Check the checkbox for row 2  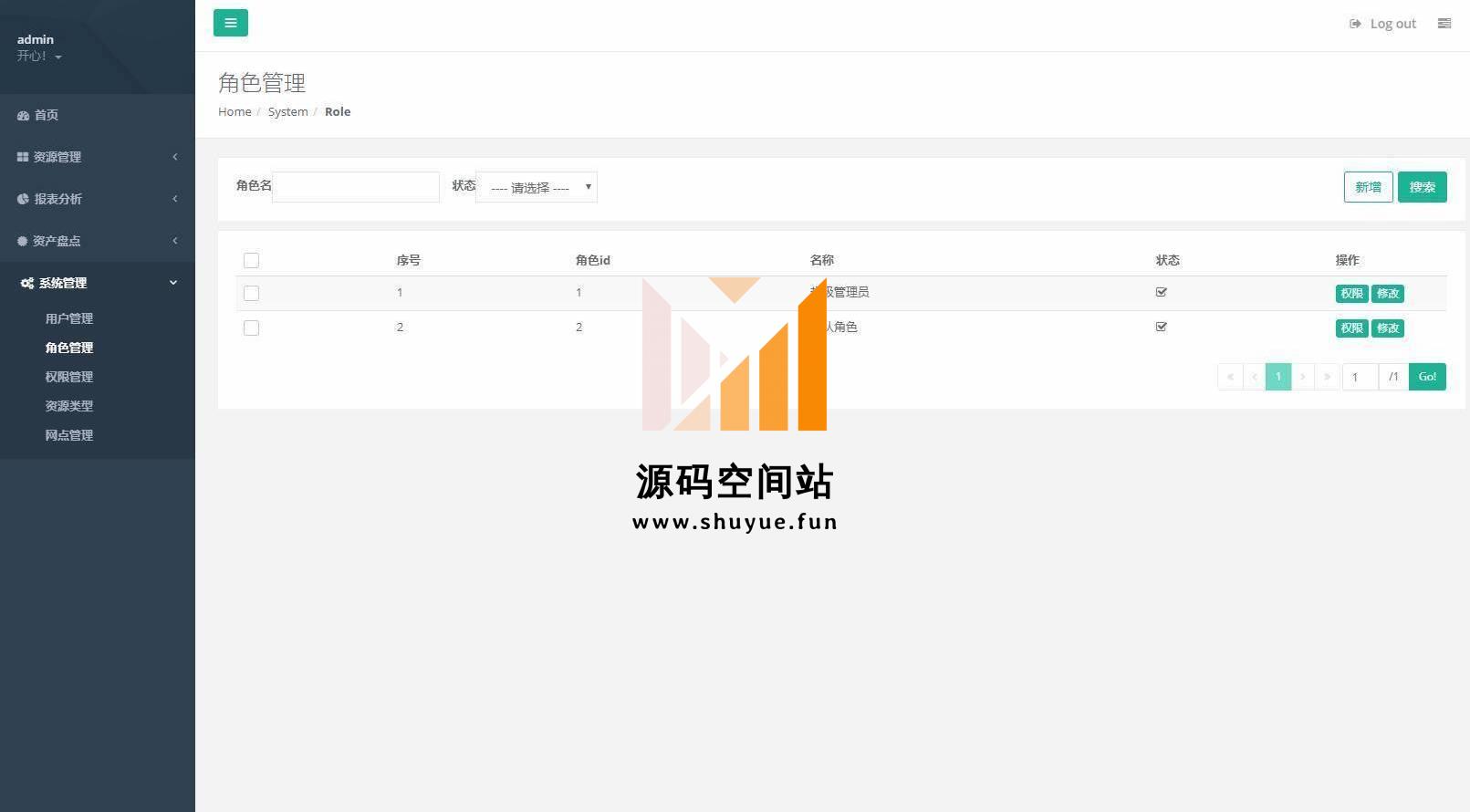[251, 328]
